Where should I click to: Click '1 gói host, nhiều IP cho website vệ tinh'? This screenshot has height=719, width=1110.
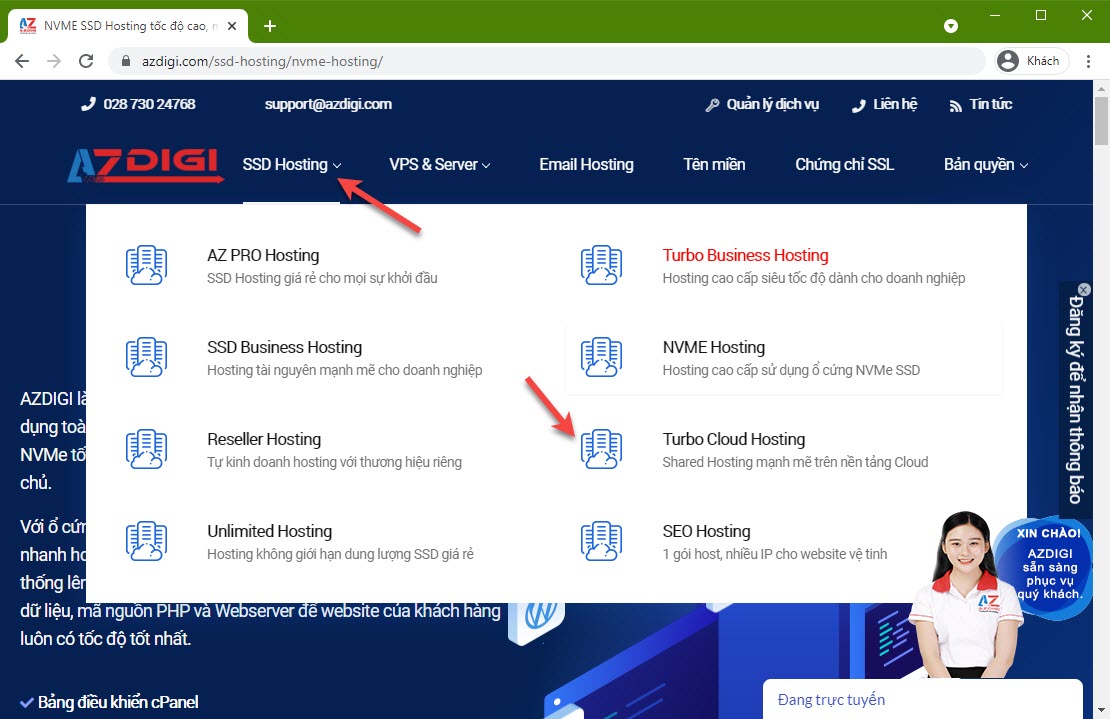pos(774,554)
